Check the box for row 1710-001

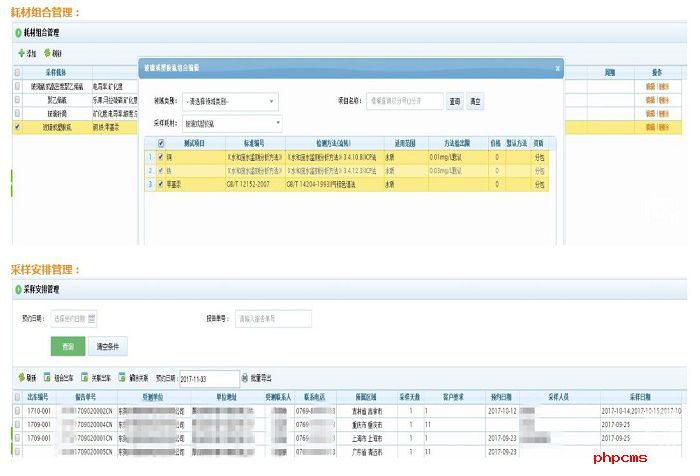17,411
